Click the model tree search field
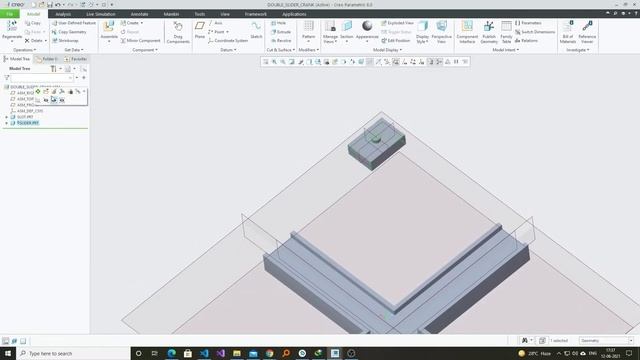Screen dimensions: 640x360 click(x=42, y=78)
